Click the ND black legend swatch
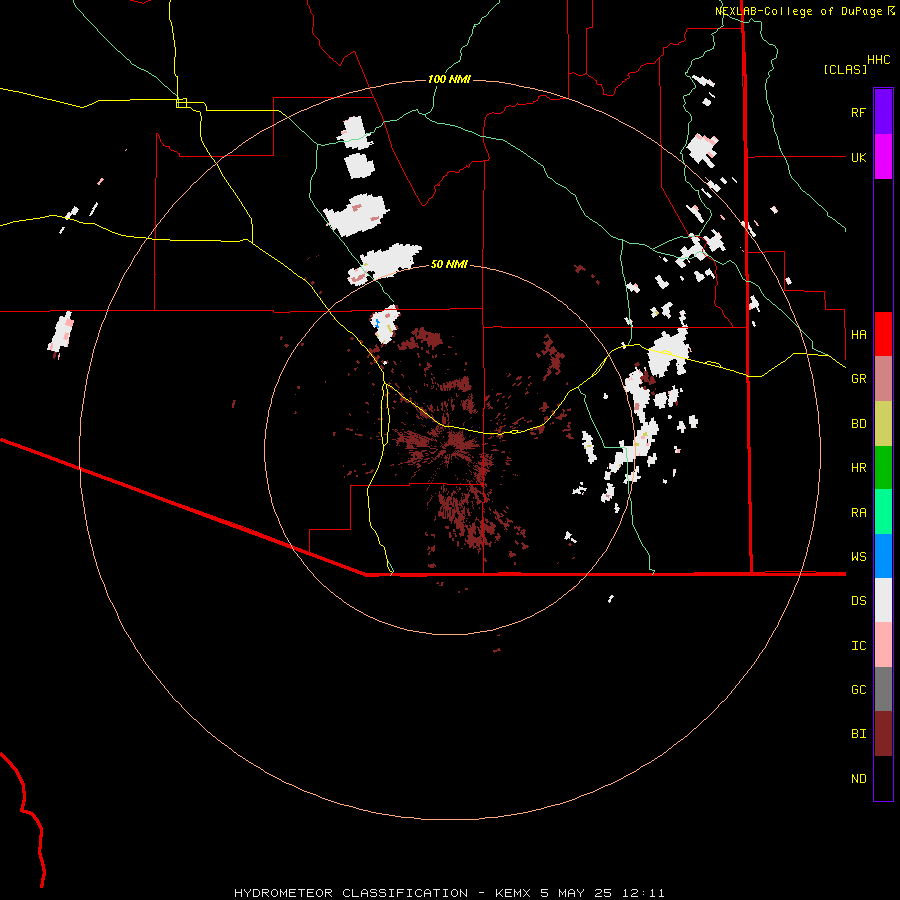 click(883, 778)
